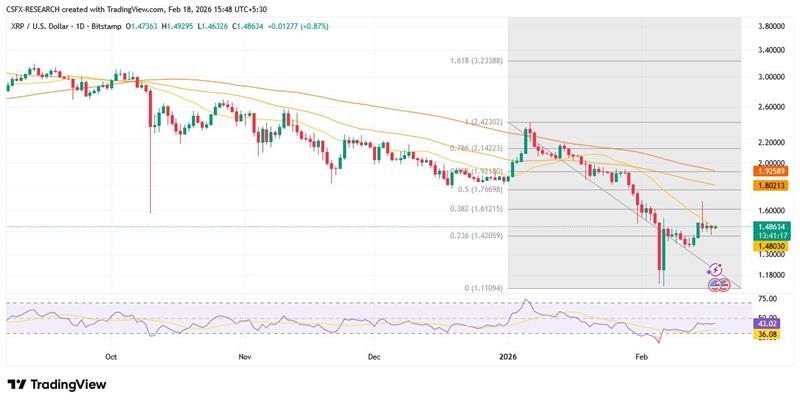Click the Nov label on time axis

(244, 355)
